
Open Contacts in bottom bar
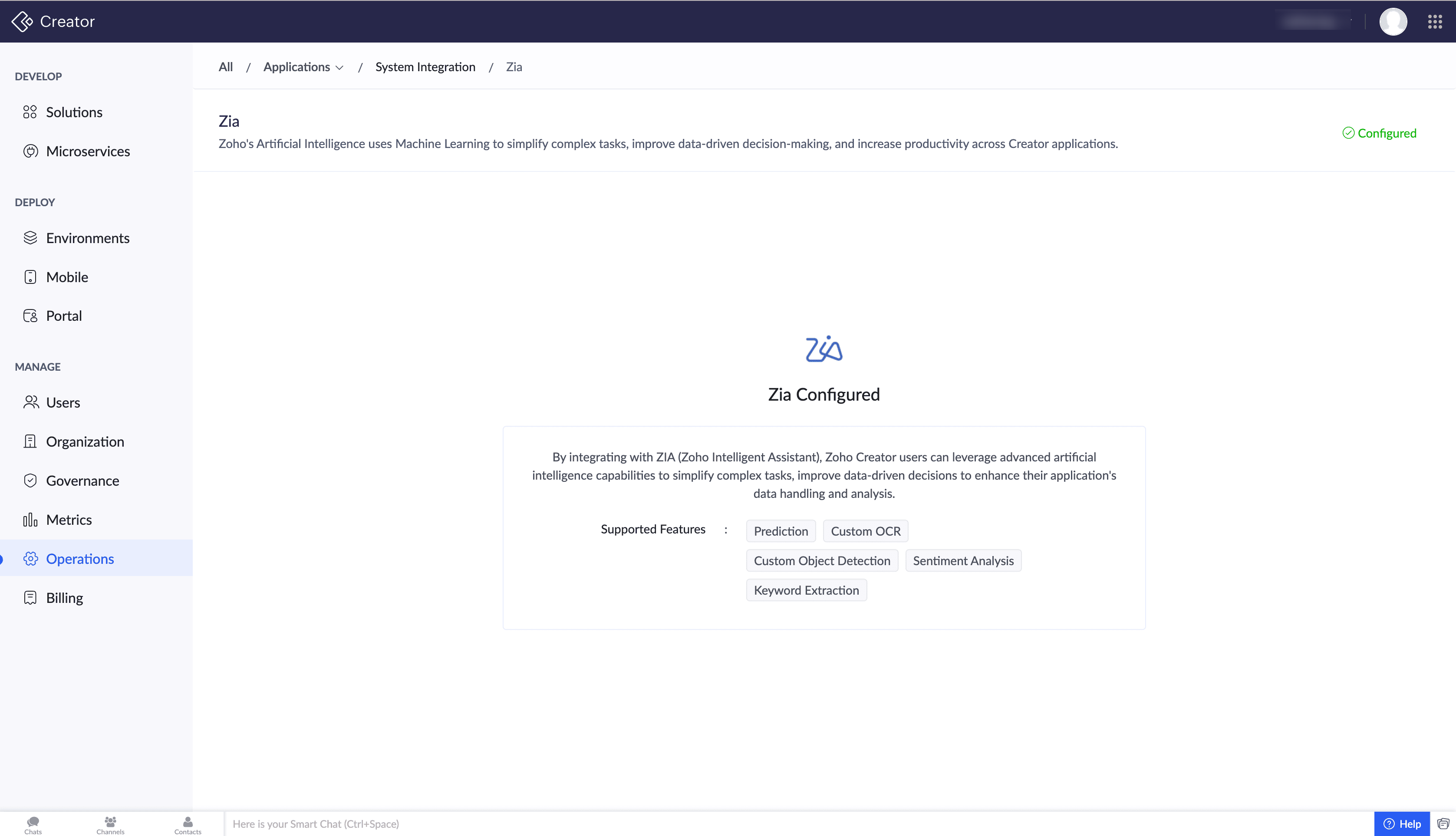(x=188, y=825)
